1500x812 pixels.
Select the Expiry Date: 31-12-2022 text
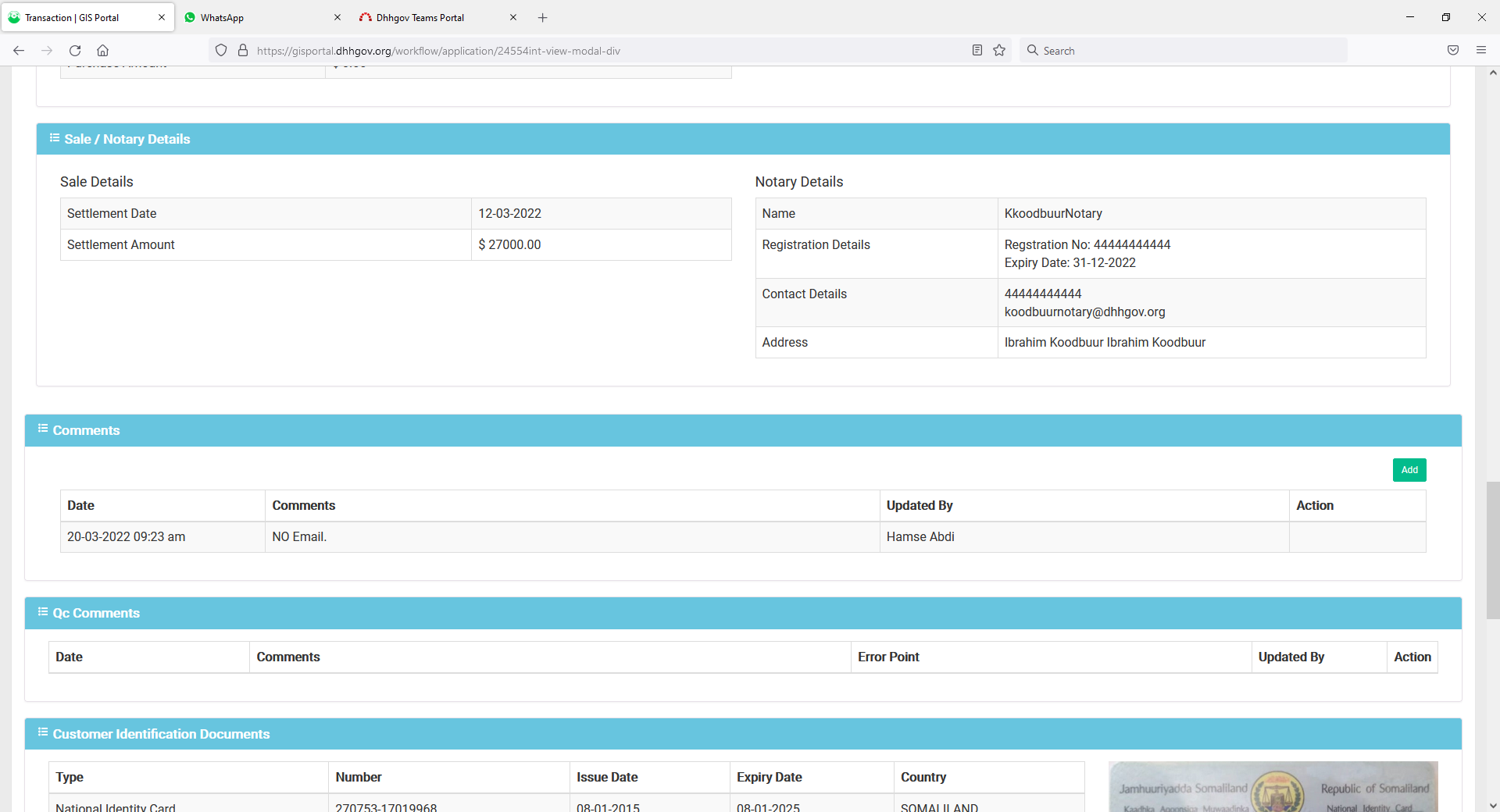[1070, 262]
